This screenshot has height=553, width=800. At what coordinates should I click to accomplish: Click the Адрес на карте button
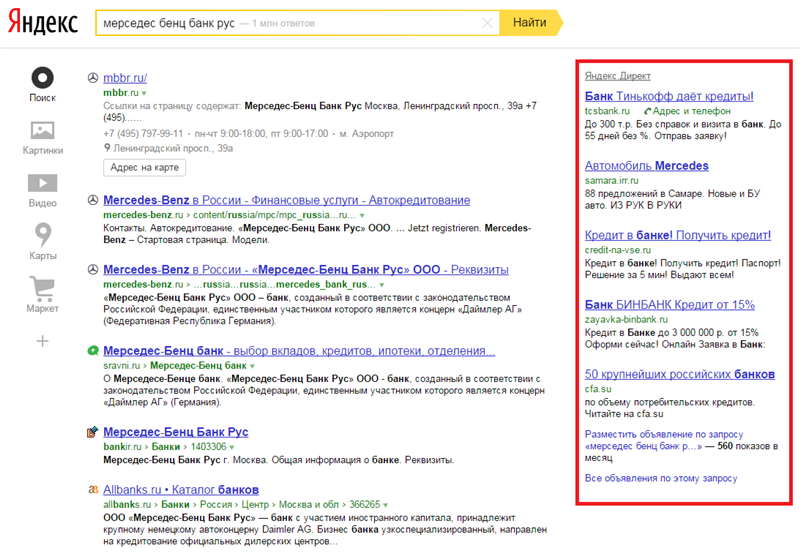[x=144, y=168]
